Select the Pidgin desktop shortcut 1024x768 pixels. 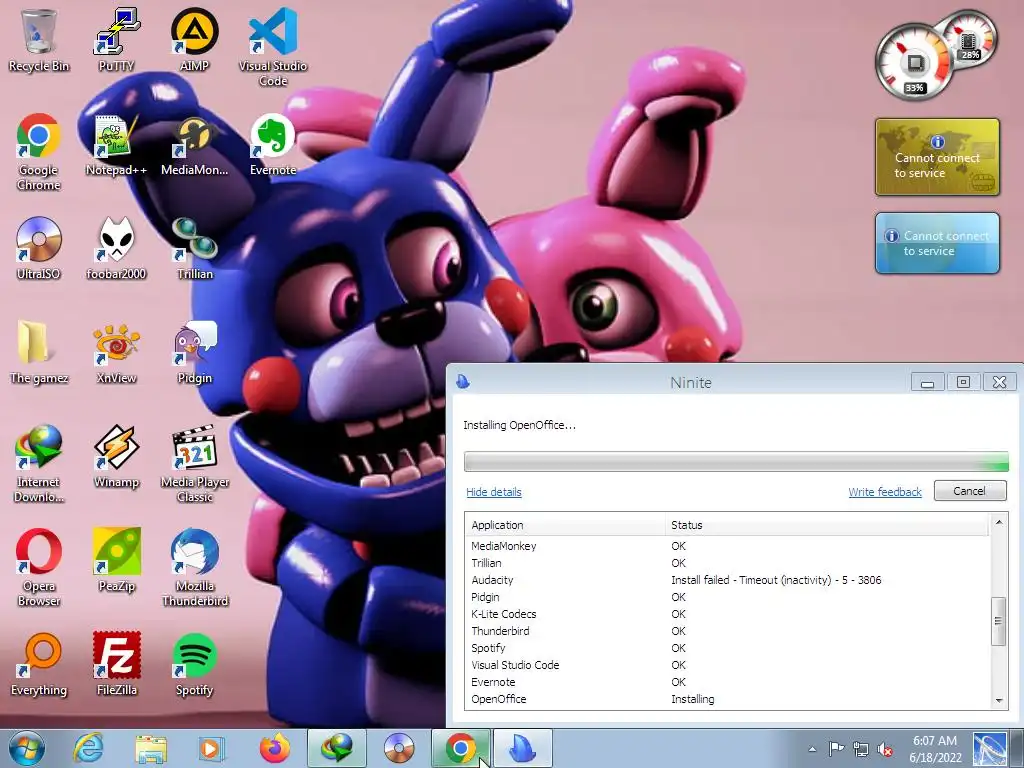195,353
